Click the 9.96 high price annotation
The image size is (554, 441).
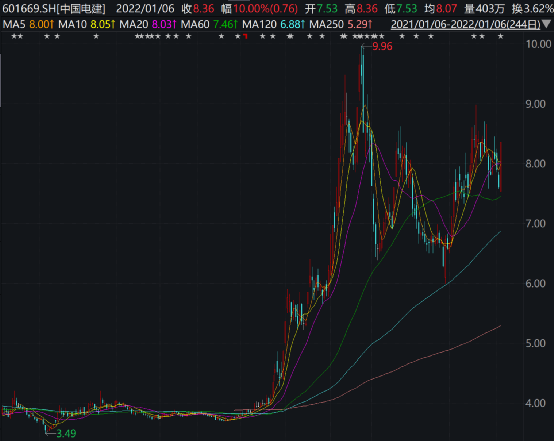tap(382, 46)
